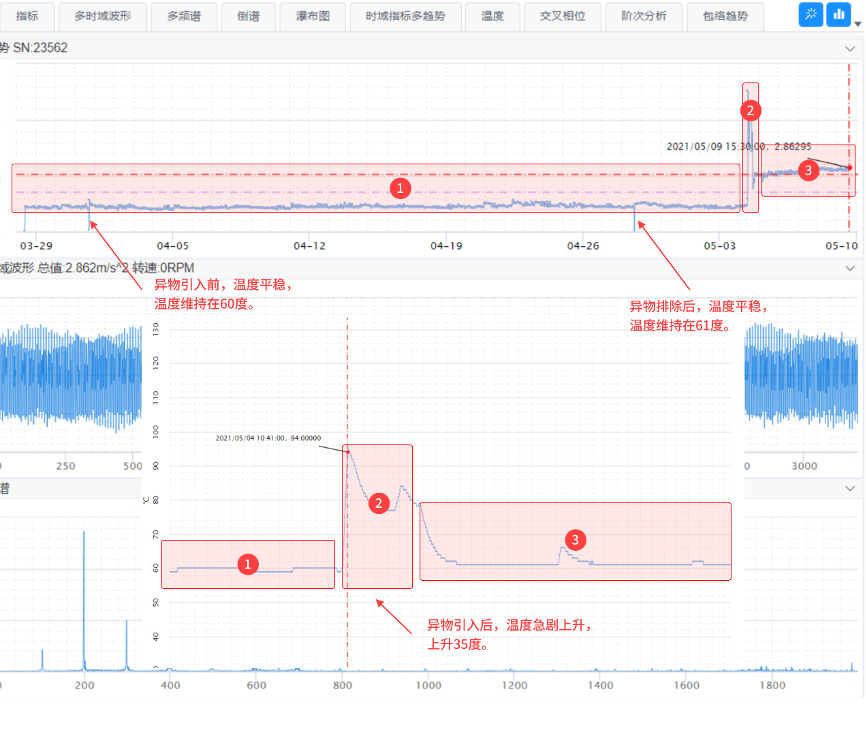Open the 瀑布图 waterfall tab
The height and width of the screenshot is (756, 866).
click(x=315, y=16)
